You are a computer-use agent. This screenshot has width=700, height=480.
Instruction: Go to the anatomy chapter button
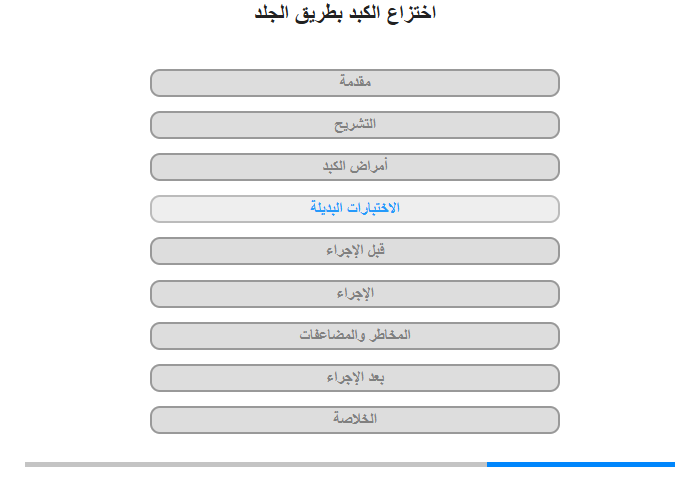pyautogui.click(x=355, y=125)
